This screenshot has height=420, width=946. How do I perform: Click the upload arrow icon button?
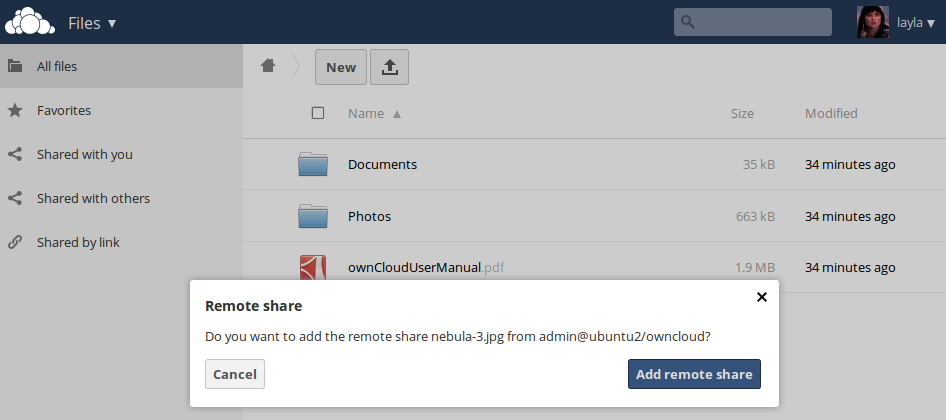[390, 67]
